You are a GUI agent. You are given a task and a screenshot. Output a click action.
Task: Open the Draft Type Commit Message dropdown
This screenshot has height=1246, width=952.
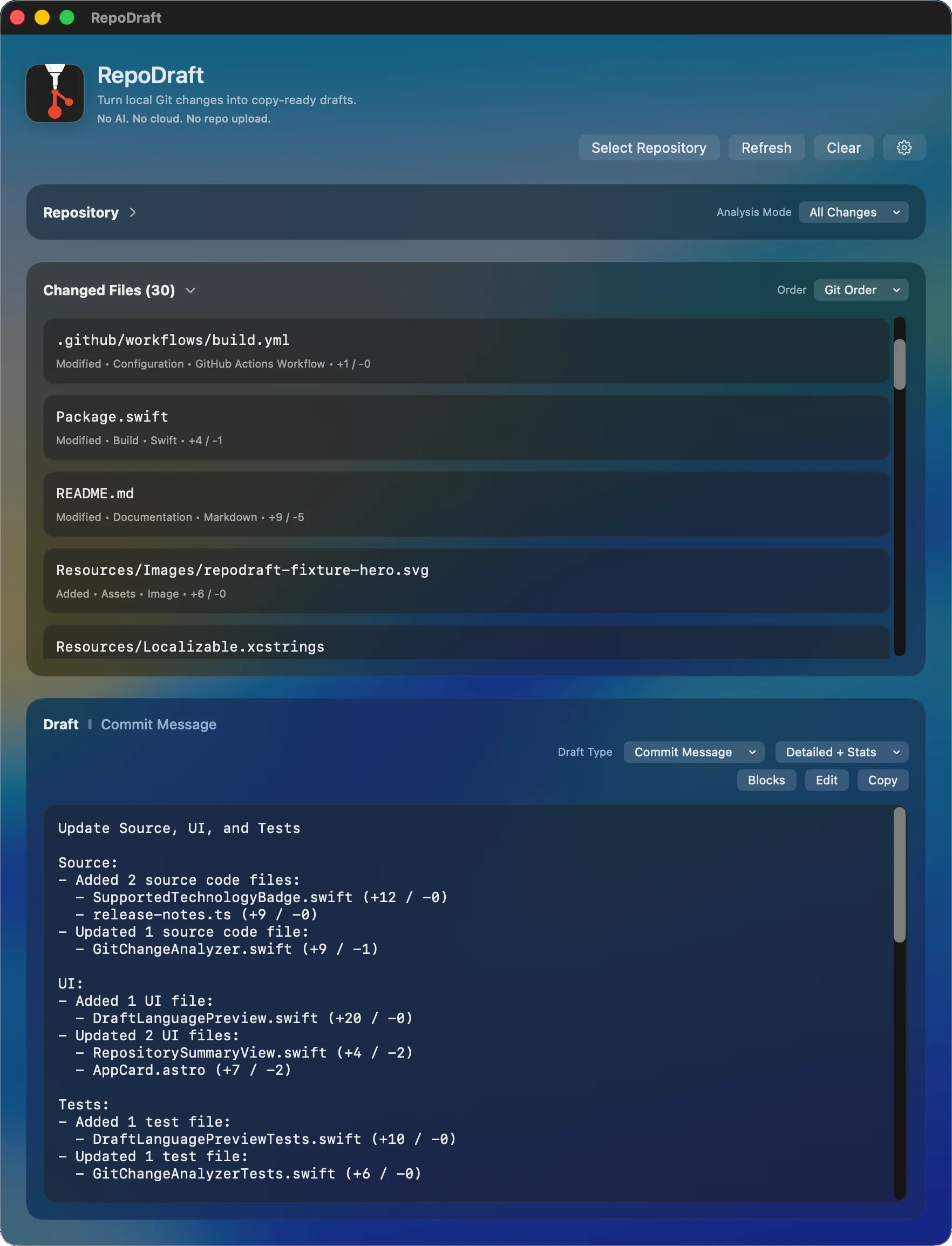[693, 751]
